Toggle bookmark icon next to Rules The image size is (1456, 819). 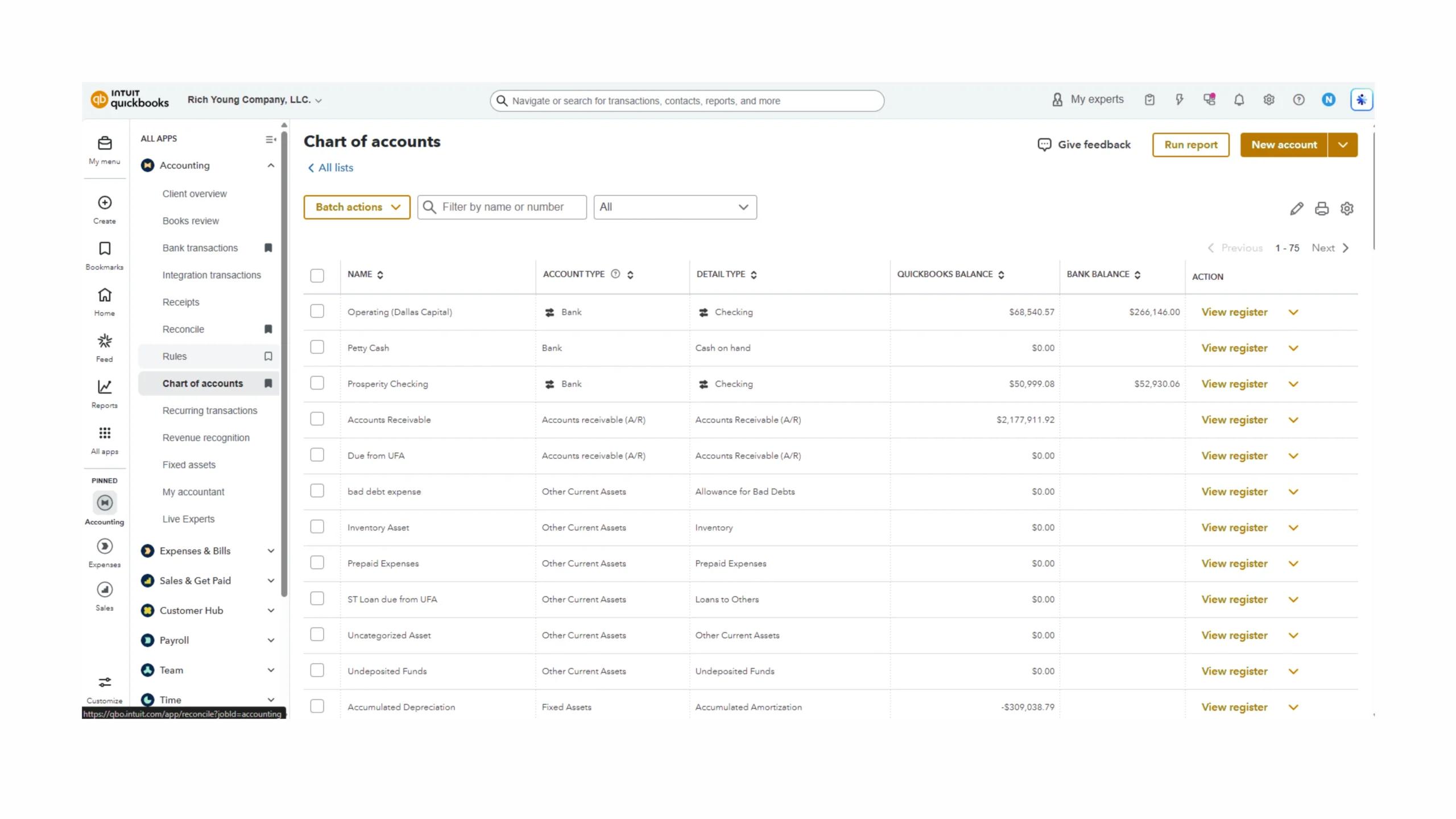coord(268,356)
